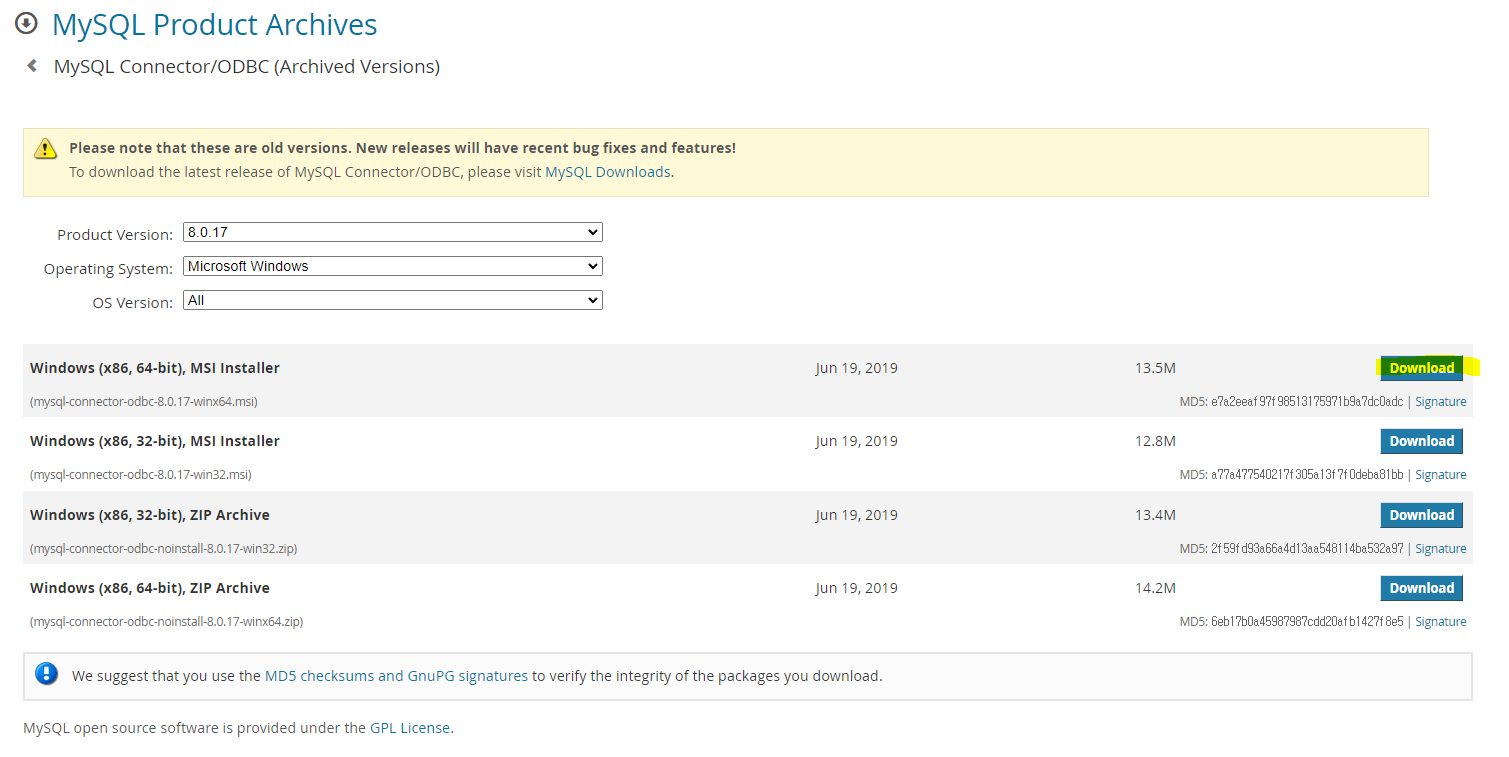Click the 13.5M file size
1509x757 pixels.
coord(1155,368)
